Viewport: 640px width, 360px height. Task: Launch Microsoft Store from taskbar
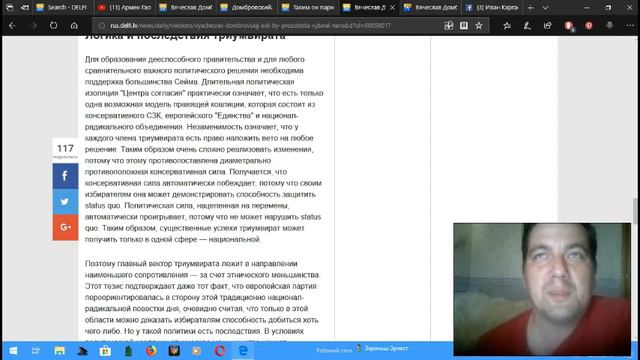coord(105,351)
